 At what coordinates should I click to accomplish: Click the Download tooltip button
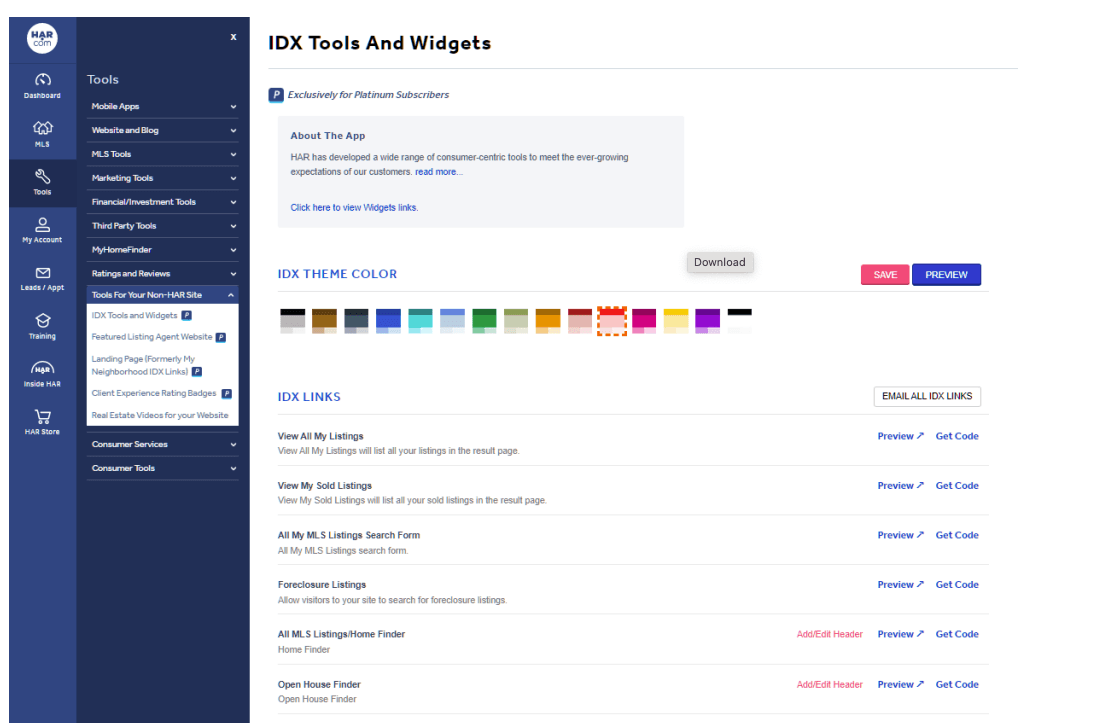720,262
